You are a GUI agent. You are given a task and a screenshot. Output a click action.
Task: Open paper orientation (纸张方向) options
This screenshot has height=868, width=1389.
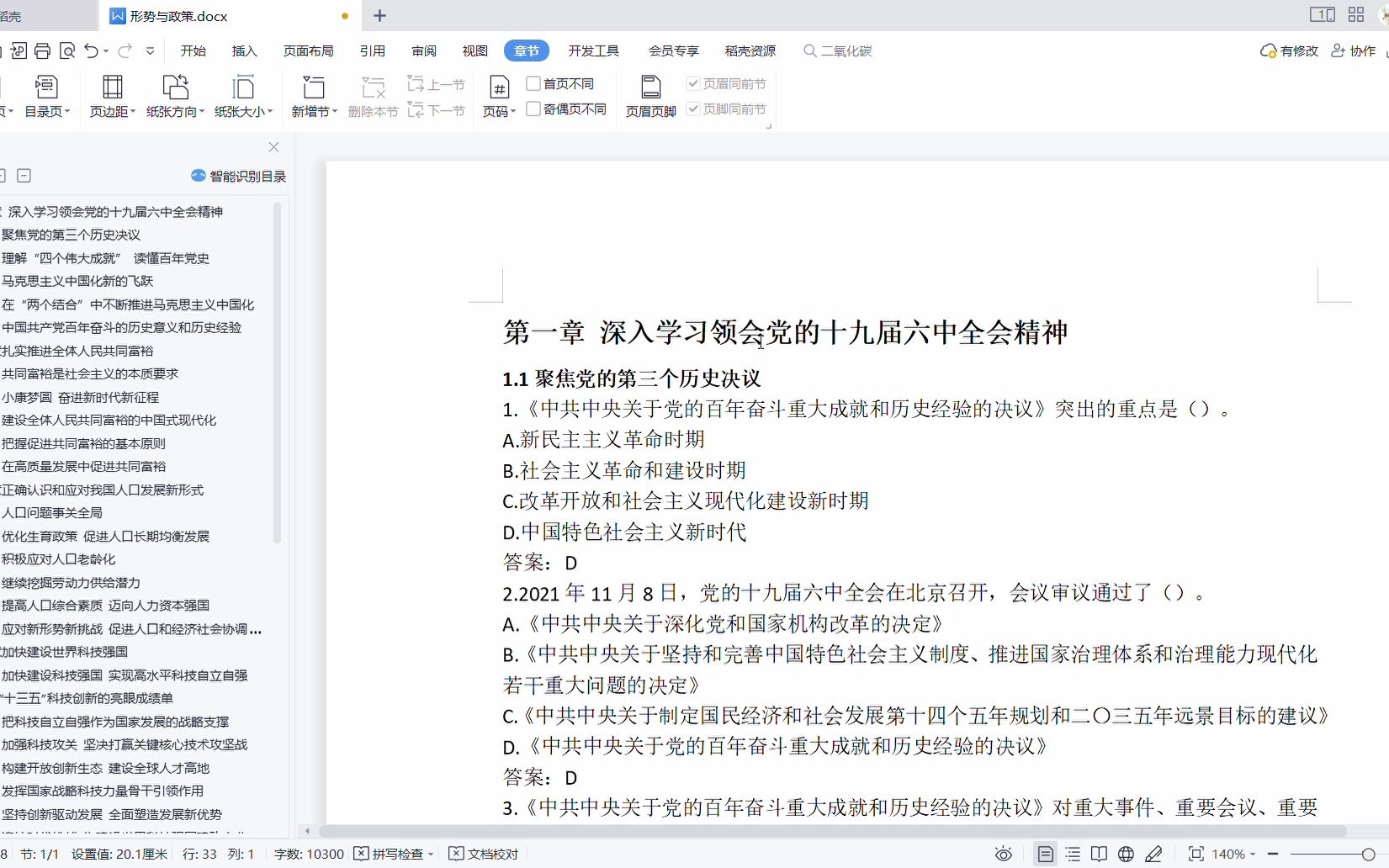(x=175, y=96)
